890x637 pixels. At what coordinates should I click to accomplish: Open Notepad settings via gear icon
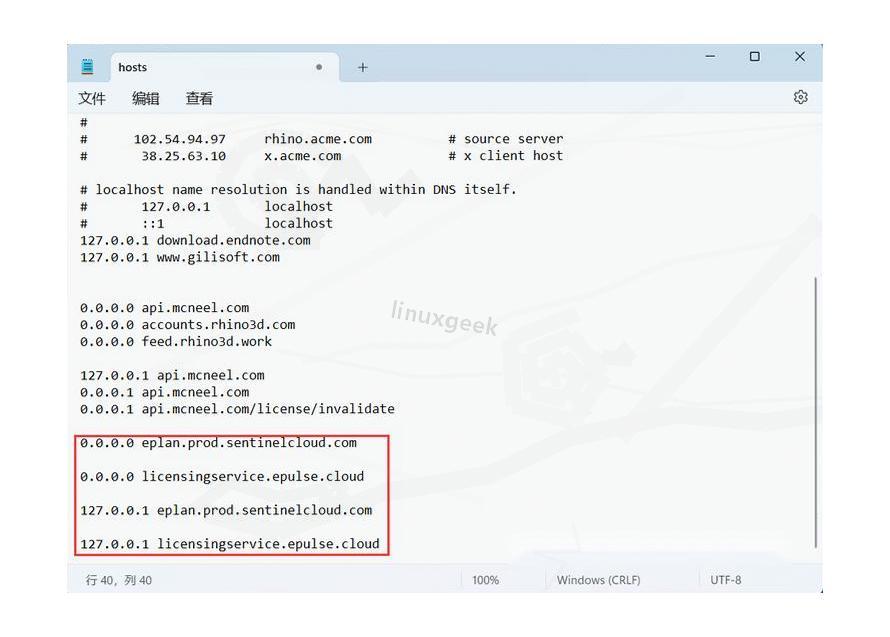[x=800, y=97]
